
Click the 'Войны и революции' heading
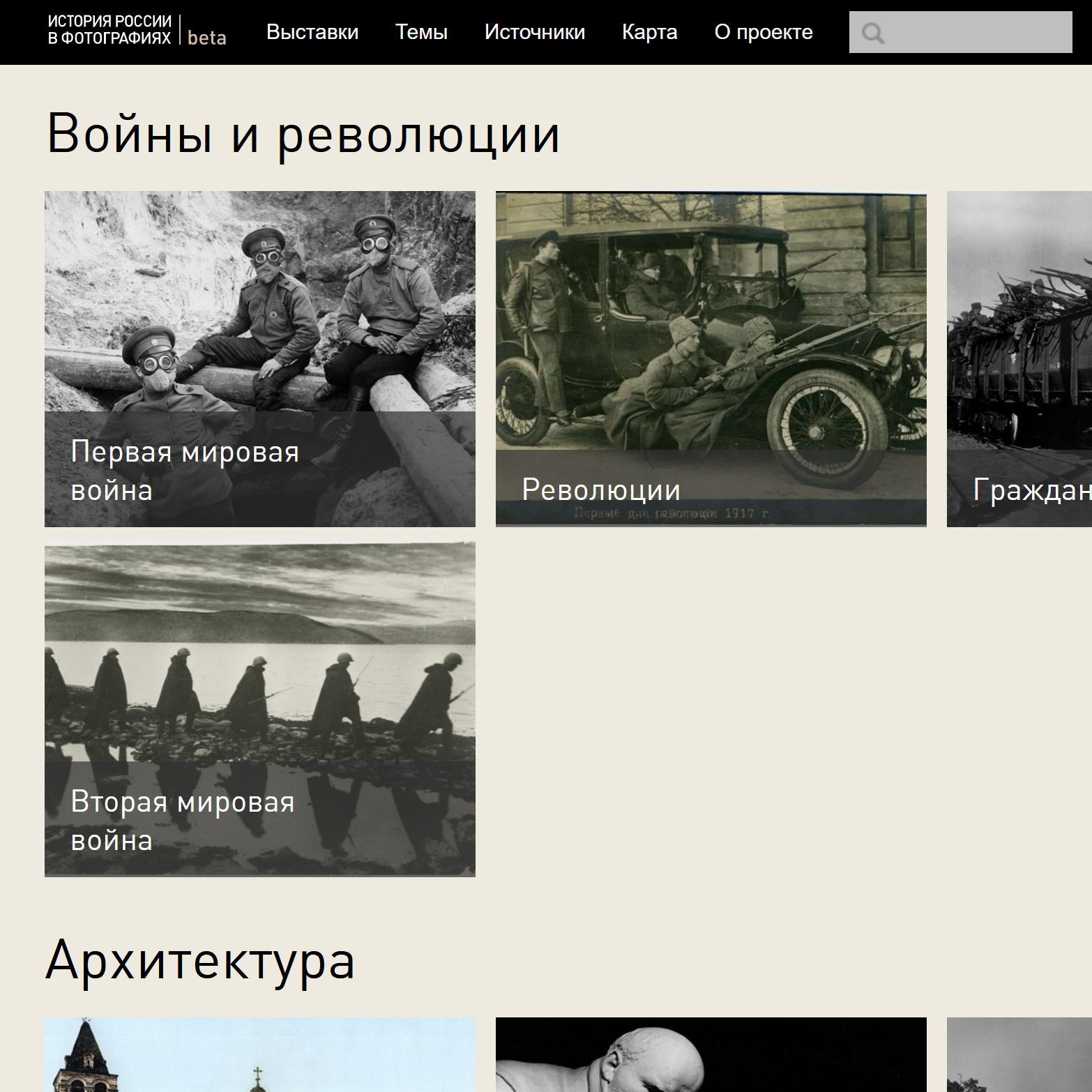click(303, 134)
